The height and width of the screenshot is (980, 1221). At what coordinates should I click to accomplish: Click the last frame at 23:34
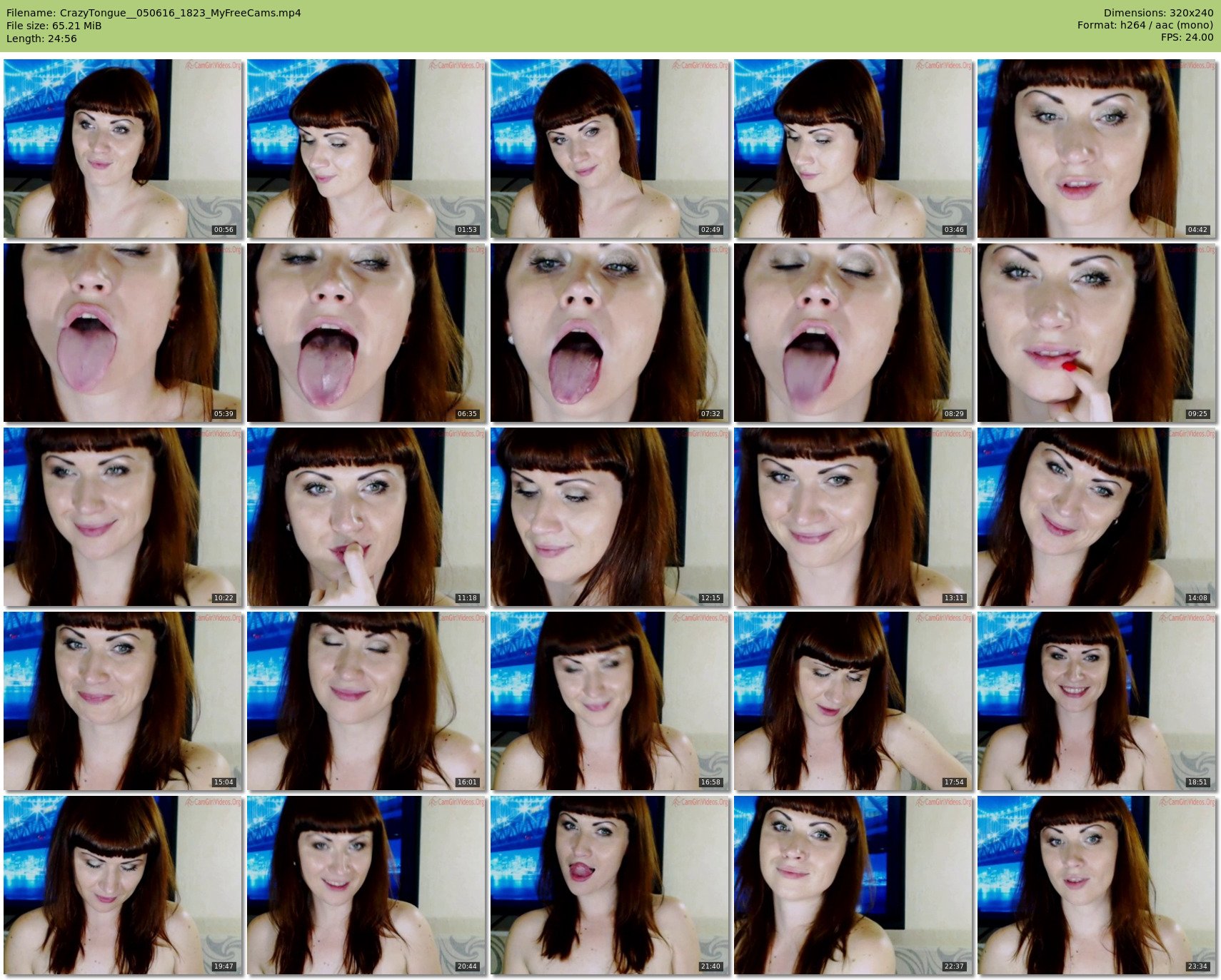(x=1097, y=885)
